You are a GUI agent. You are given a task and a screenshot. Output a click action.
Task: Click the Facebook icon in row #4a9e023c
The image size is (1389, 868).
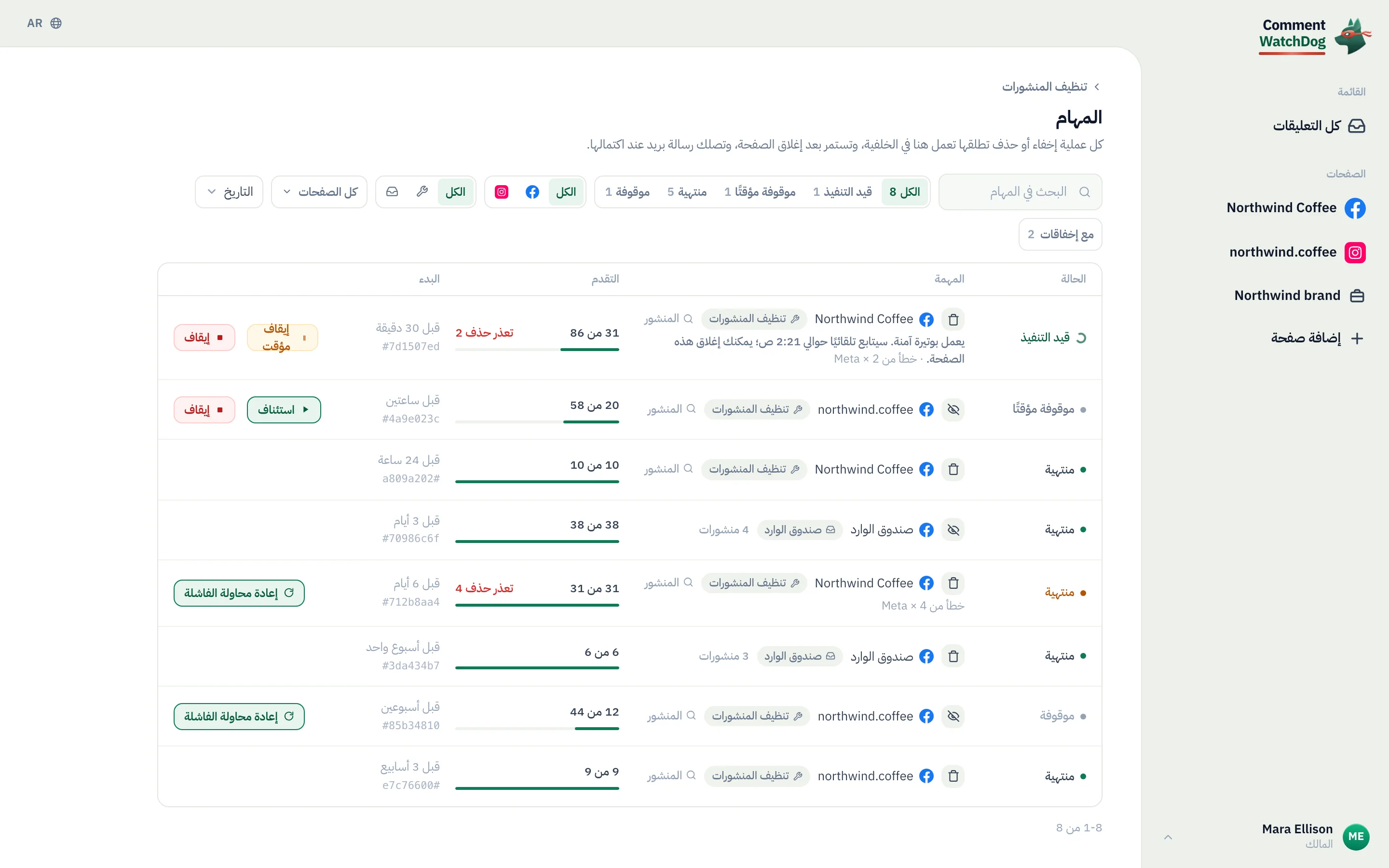[x=926, y=409]
